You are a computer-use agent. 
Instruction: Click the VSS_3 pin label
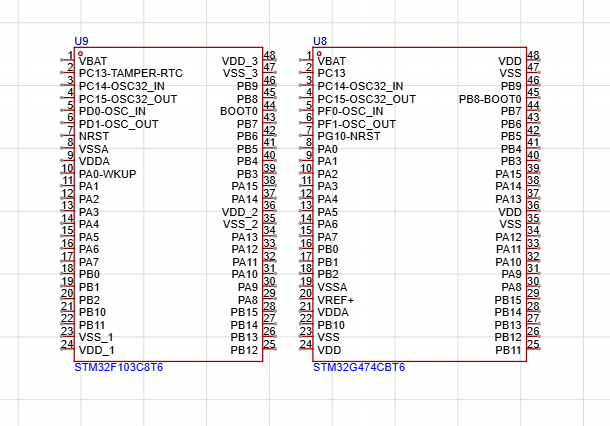pyautogui.click(x=240, y=73)
